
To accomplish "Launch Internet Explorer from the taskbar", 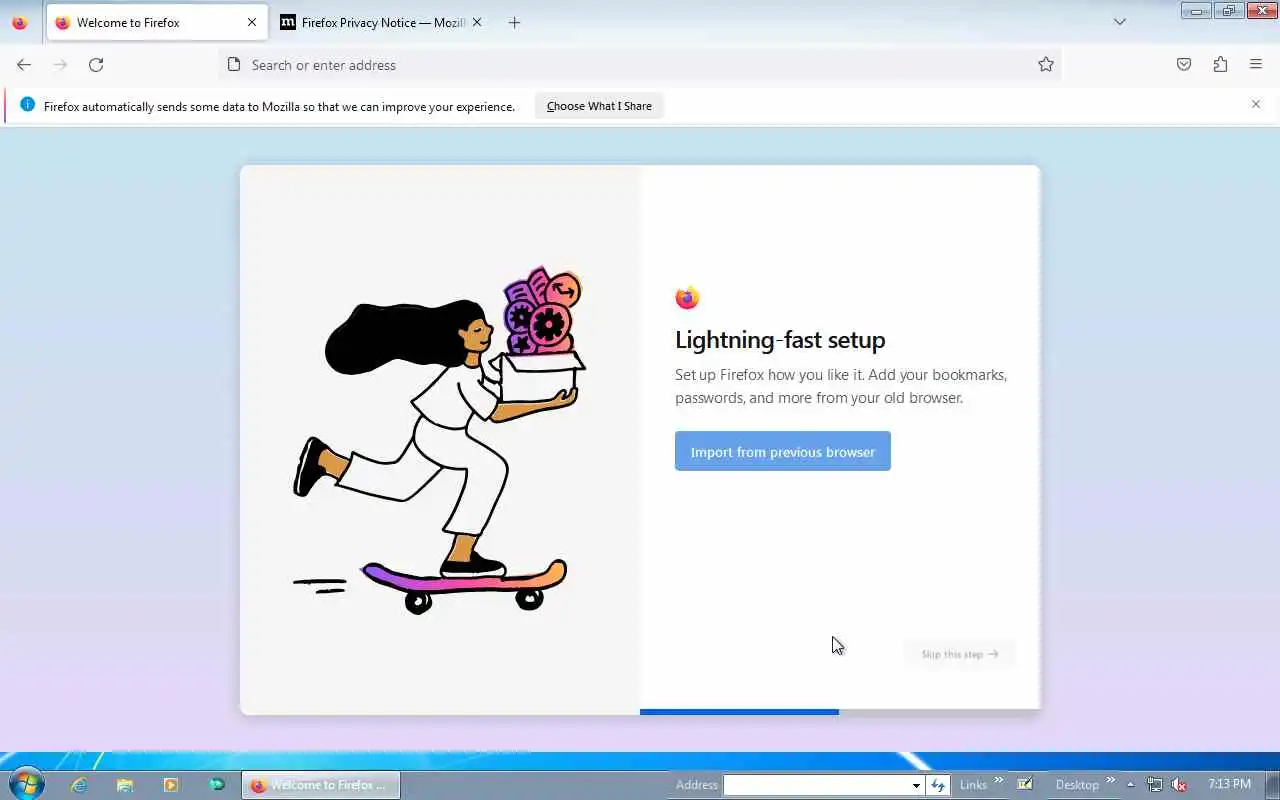I will coord(79,785).
